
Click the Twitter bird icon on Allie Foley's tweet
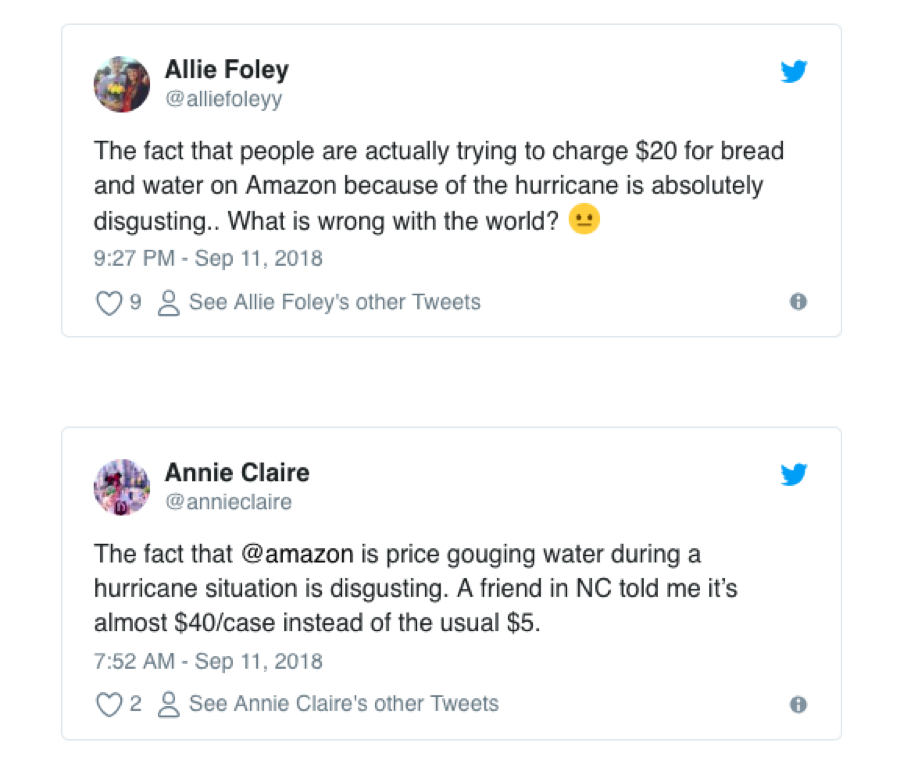point(793,72)
